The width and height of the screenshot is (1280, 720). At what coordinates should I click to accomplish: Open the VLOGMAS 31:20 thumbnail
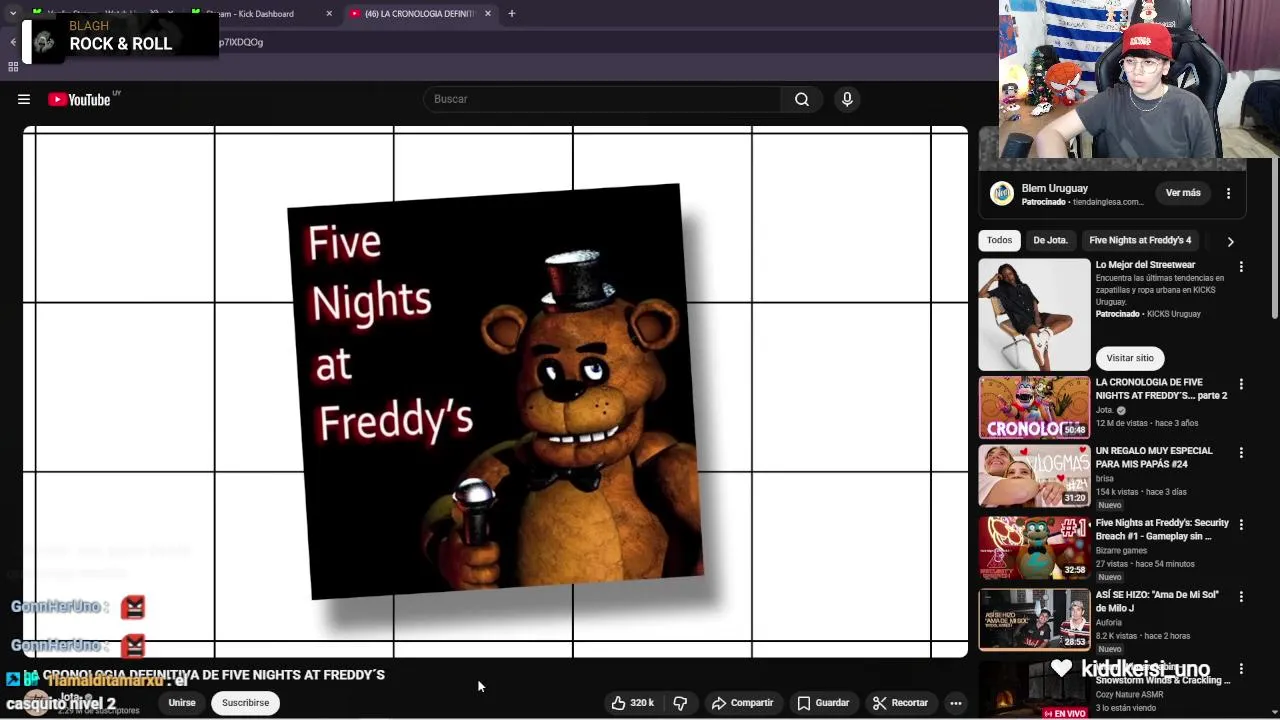point(1034,476)
